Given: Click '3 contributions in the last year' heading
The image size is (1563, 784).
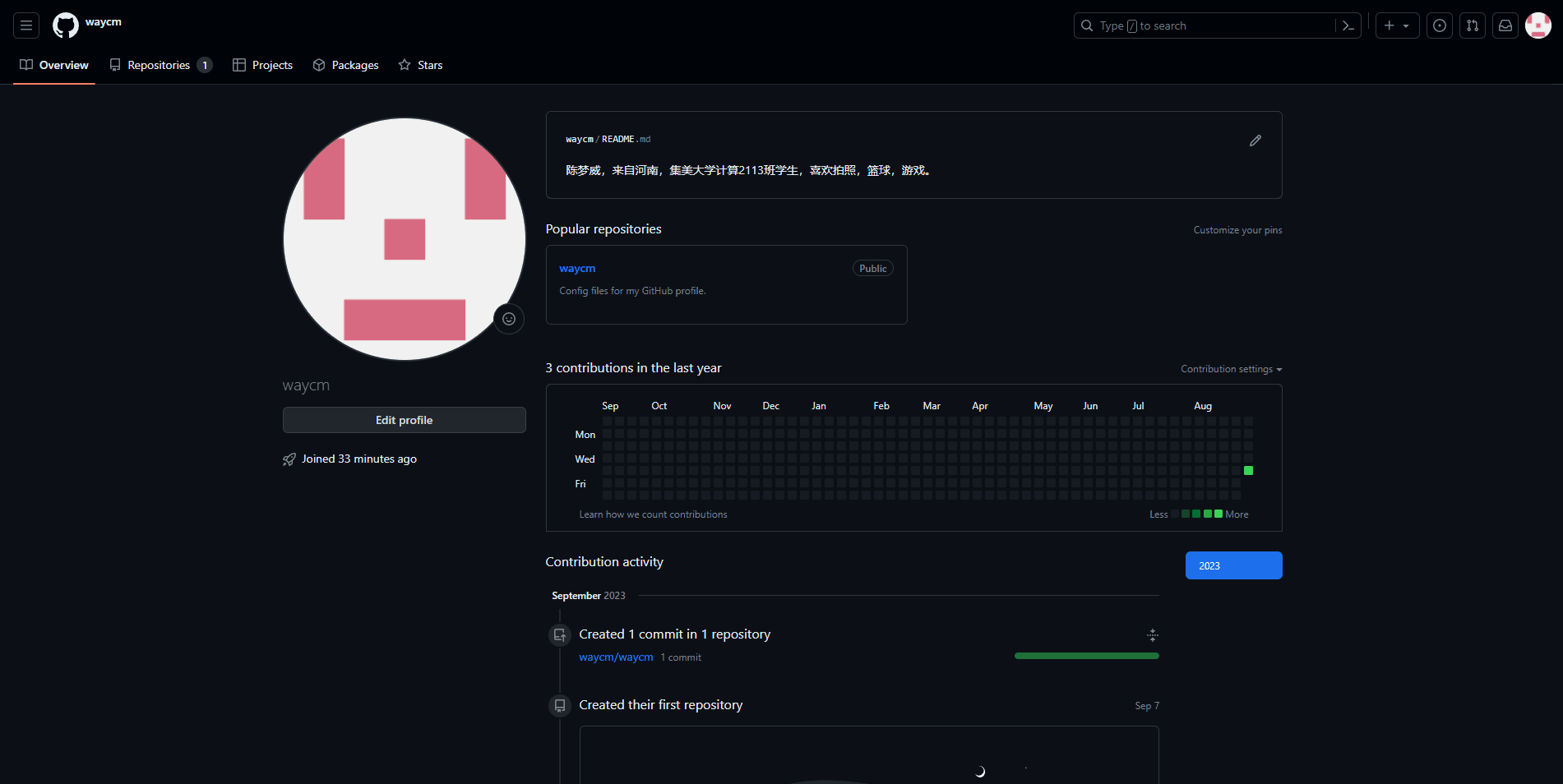Looking at the screenshot, I should [x=633, y=368].
